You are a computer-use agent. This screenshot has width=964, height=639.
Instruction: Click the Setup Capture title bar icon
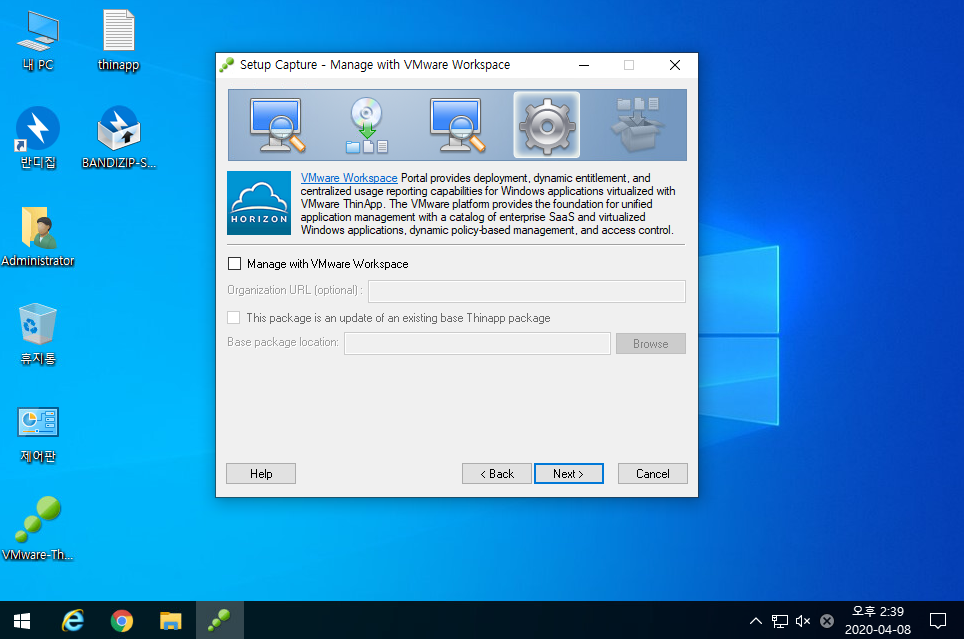coord(227,65)
